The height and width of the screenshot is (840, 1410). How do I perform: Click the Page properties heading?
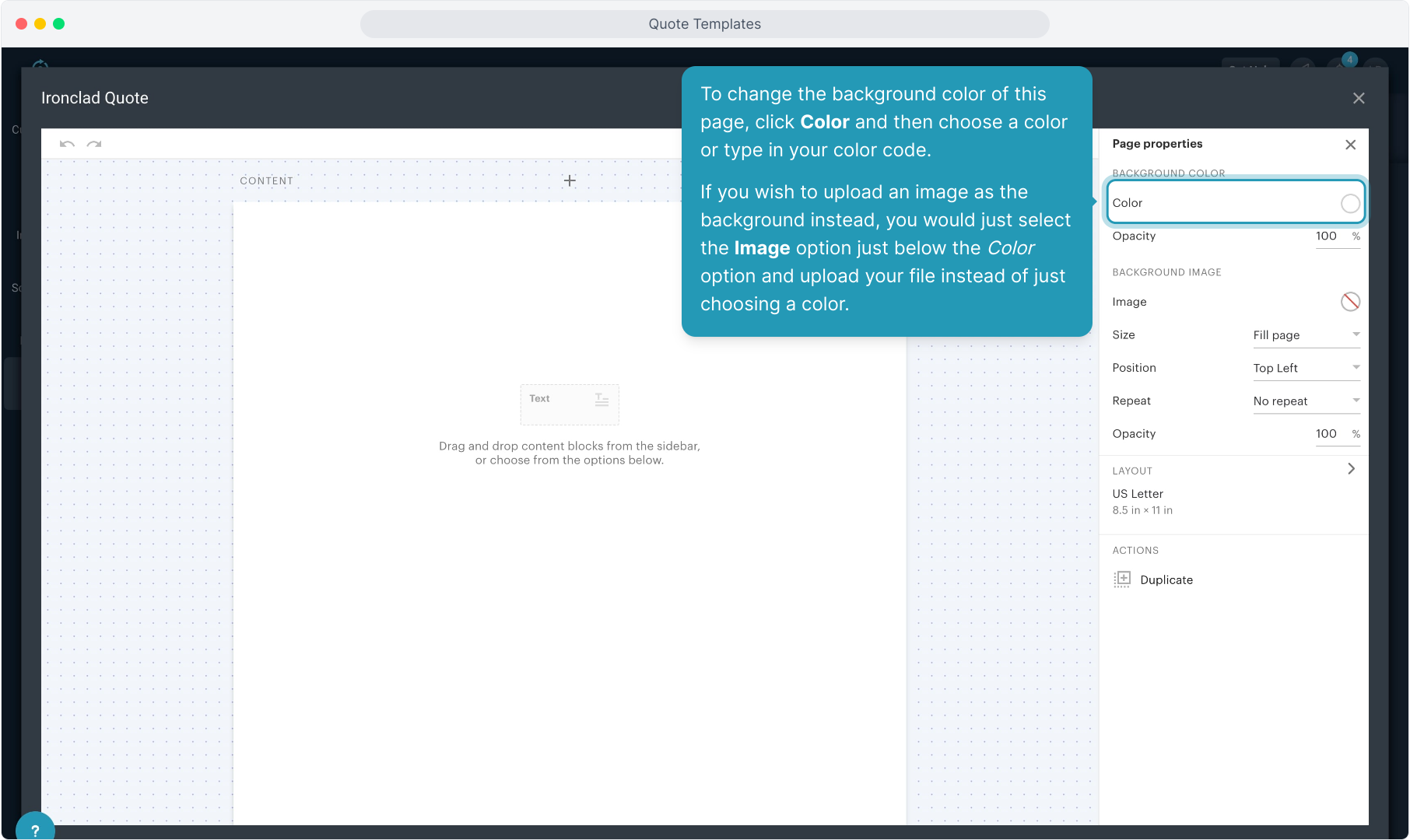tap(1157, 144)
